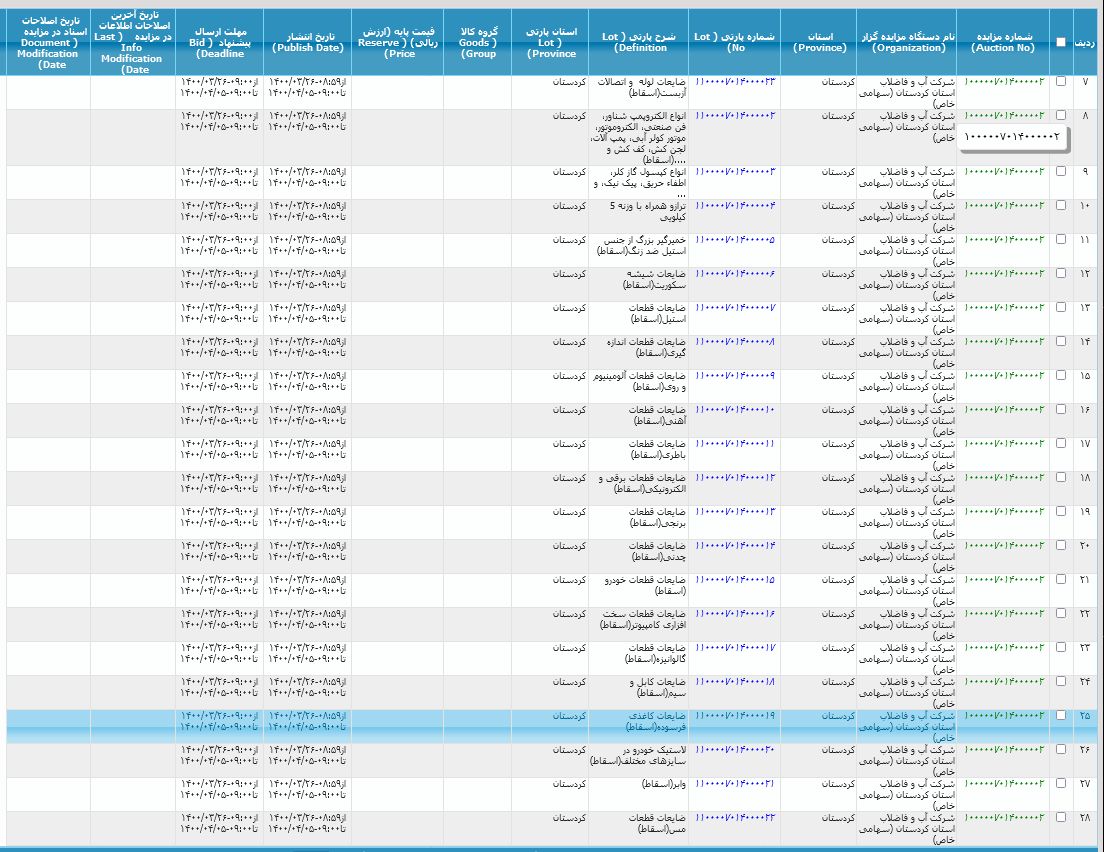The image size is (1104, 852).
Task: Tick the checkbox of highlighted row 25
Action: click(x=1060, y=715)
